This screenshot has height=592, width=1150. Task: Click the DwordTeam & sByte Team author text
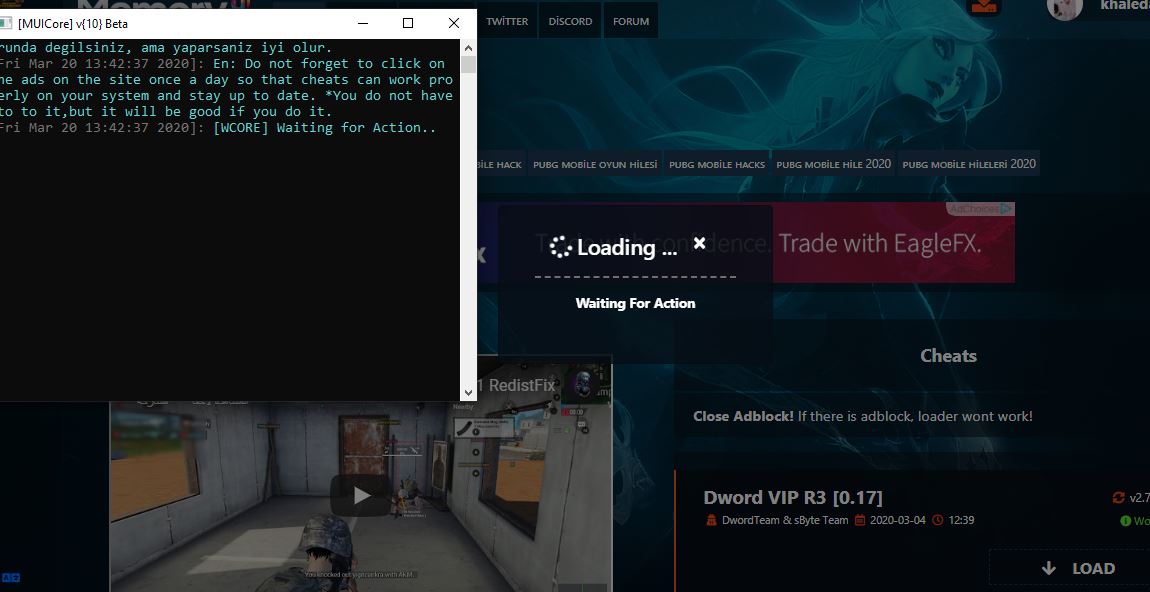[x=785, y=520]
